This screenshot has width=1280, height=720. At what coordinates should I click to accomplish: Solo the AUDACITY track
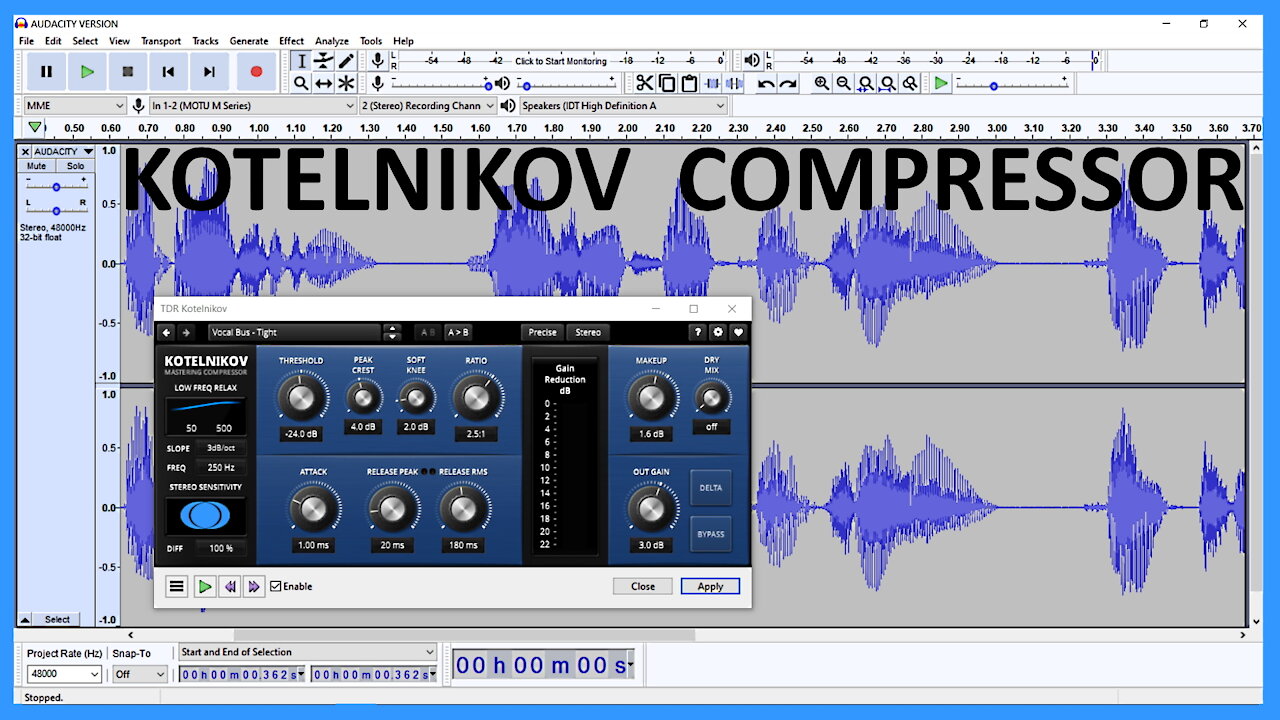coord(75,166)
